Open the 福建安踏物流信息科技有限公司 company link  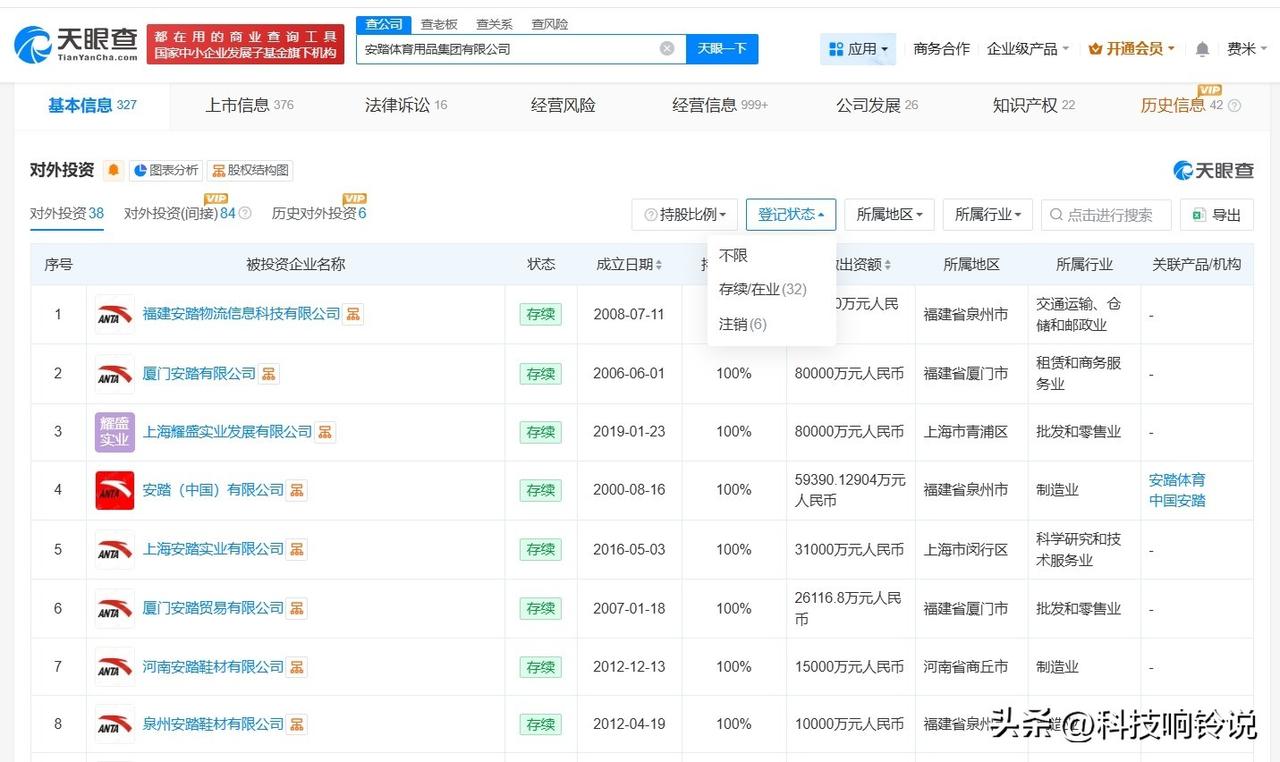tap(241, 314)
